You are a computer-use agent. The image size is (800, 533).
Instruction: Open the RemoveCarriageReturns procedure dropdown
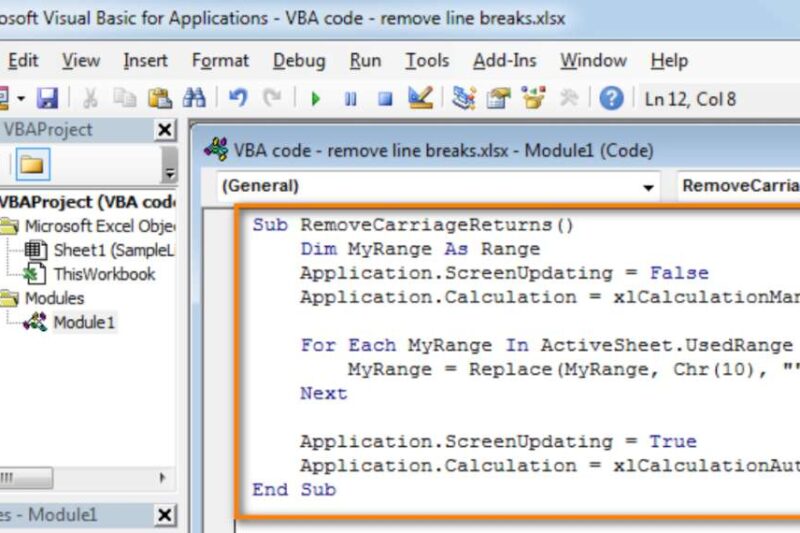click(739, 186)
